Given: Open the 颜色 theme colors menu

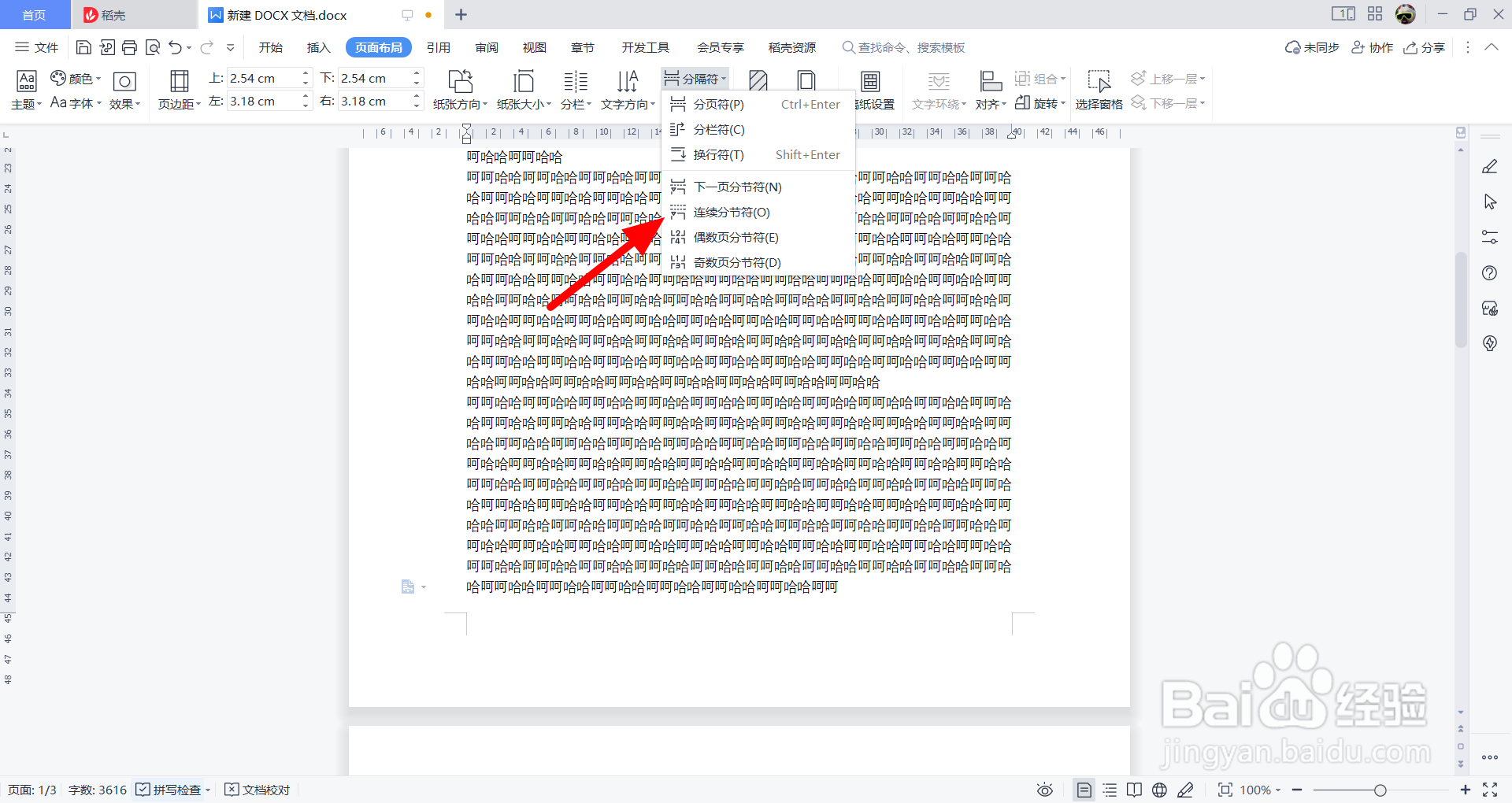Looking at the screenshot, I should [76, 79].
